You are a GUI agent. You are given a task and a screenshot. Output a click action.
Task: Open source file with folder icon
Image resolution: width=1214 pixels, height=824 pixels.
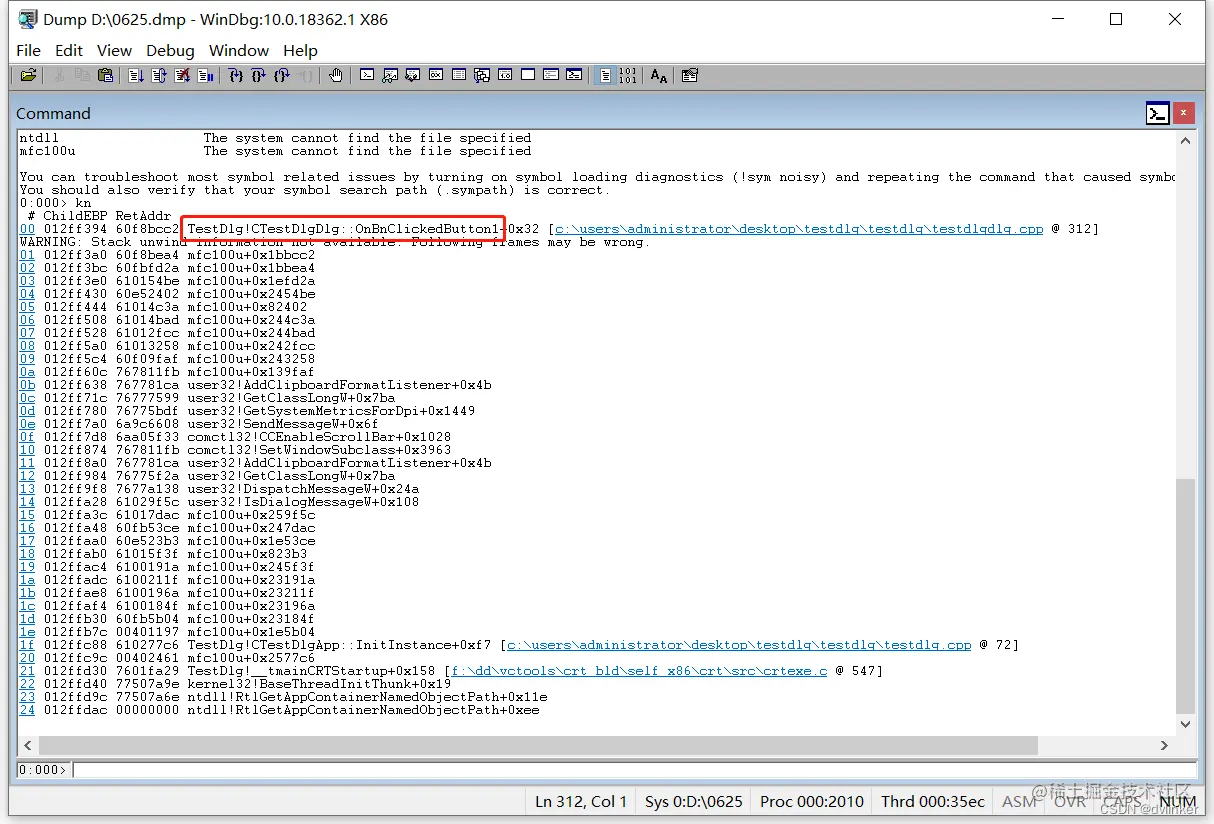[28, 75]
